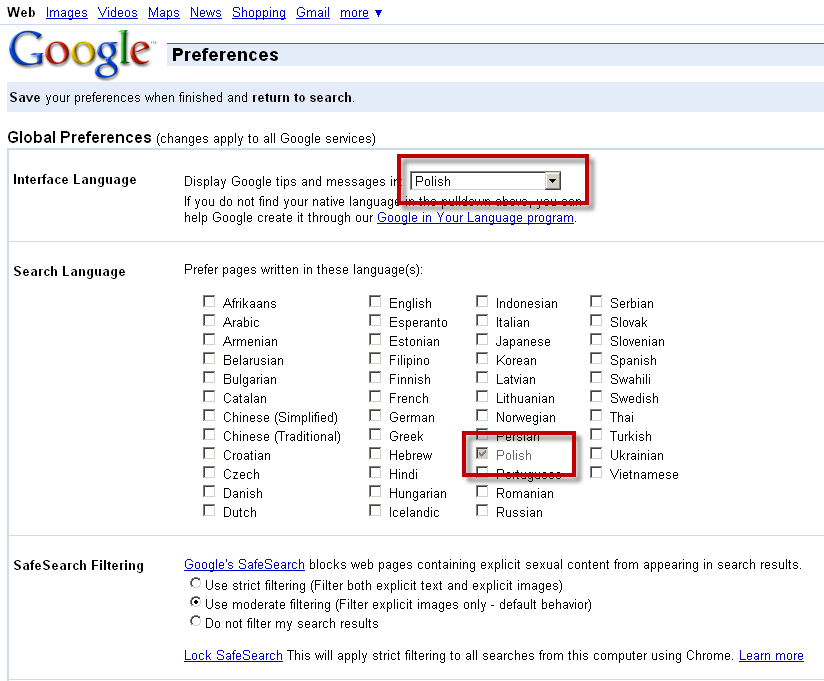Viewport: 824px width, 681px height.
Task: Click the Google logo
Action: point(80,55)
